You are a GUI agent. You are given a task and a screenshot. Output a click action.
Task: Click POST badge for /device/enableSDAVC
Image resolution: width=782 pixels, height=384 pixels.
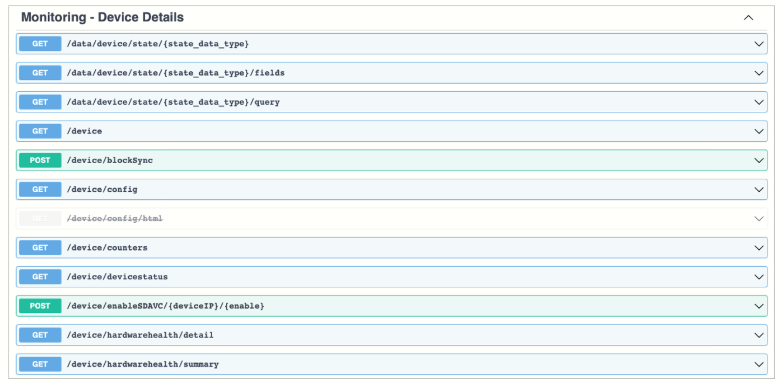(40, 306)
